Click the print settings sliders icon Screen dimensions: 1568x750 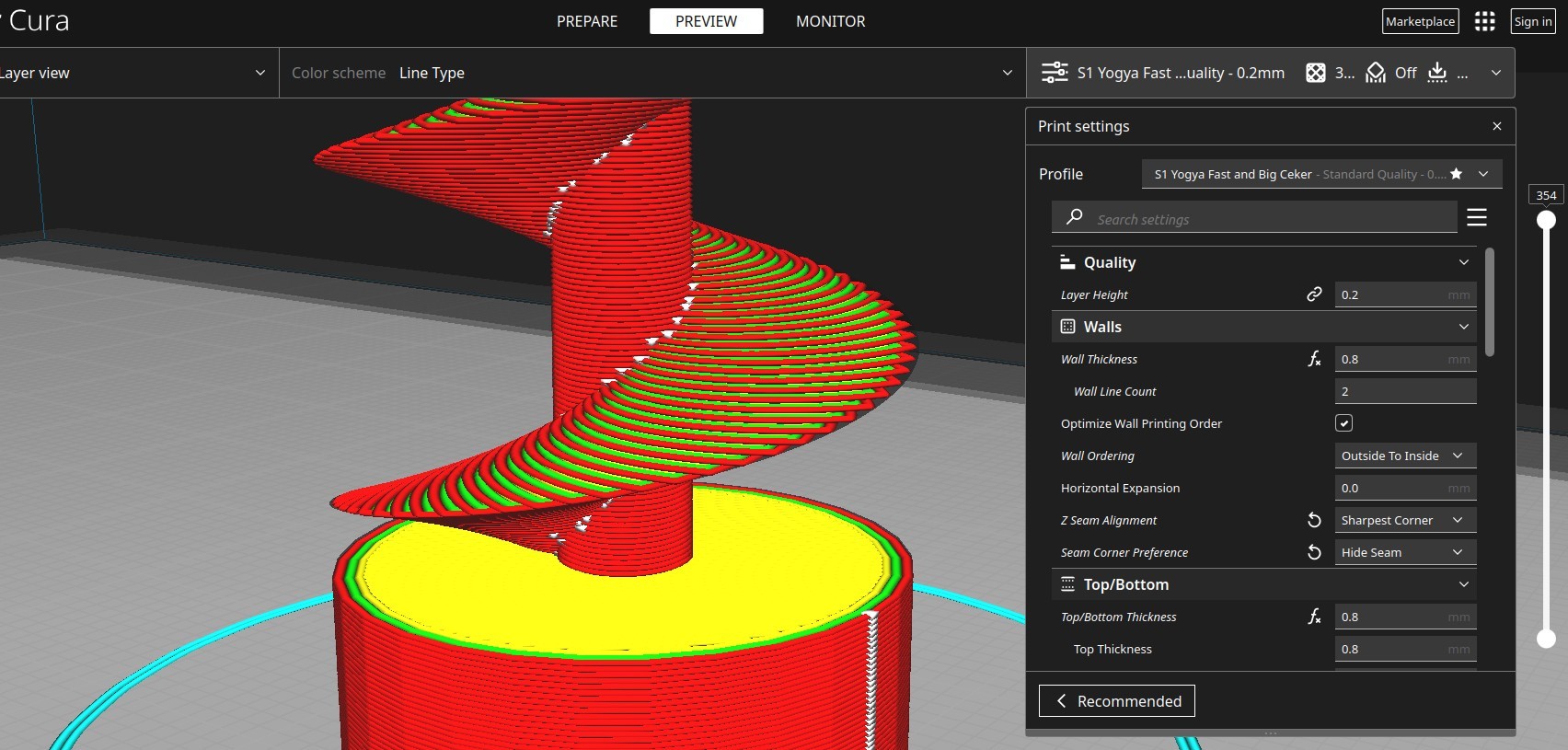[x=1055, y=73]
